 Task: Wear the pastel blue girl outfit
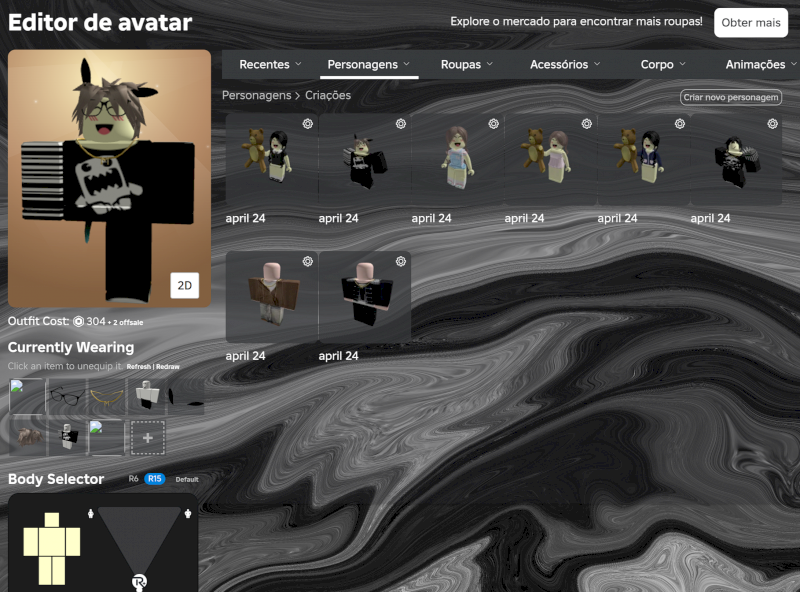[x=458, y=159]
